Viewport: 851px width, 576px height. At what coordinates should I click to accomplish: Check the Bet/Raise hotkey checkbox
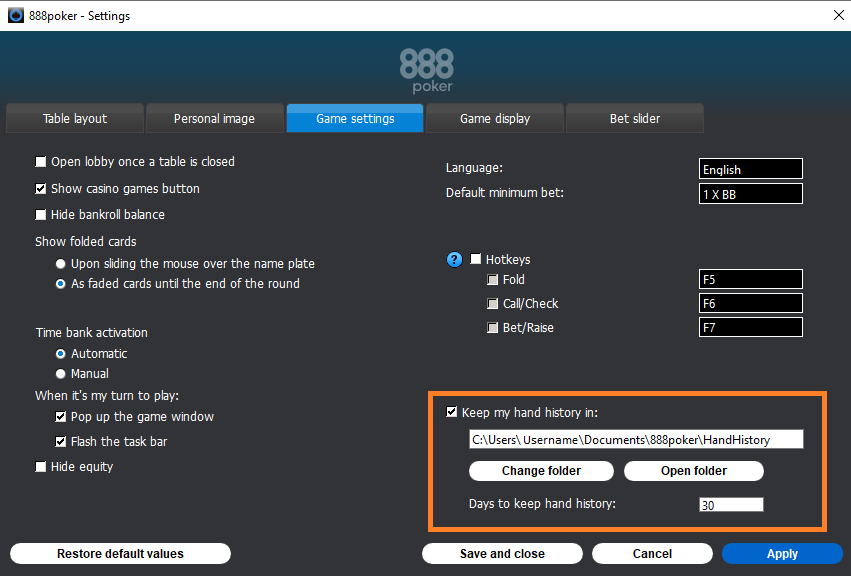(492, 328)
